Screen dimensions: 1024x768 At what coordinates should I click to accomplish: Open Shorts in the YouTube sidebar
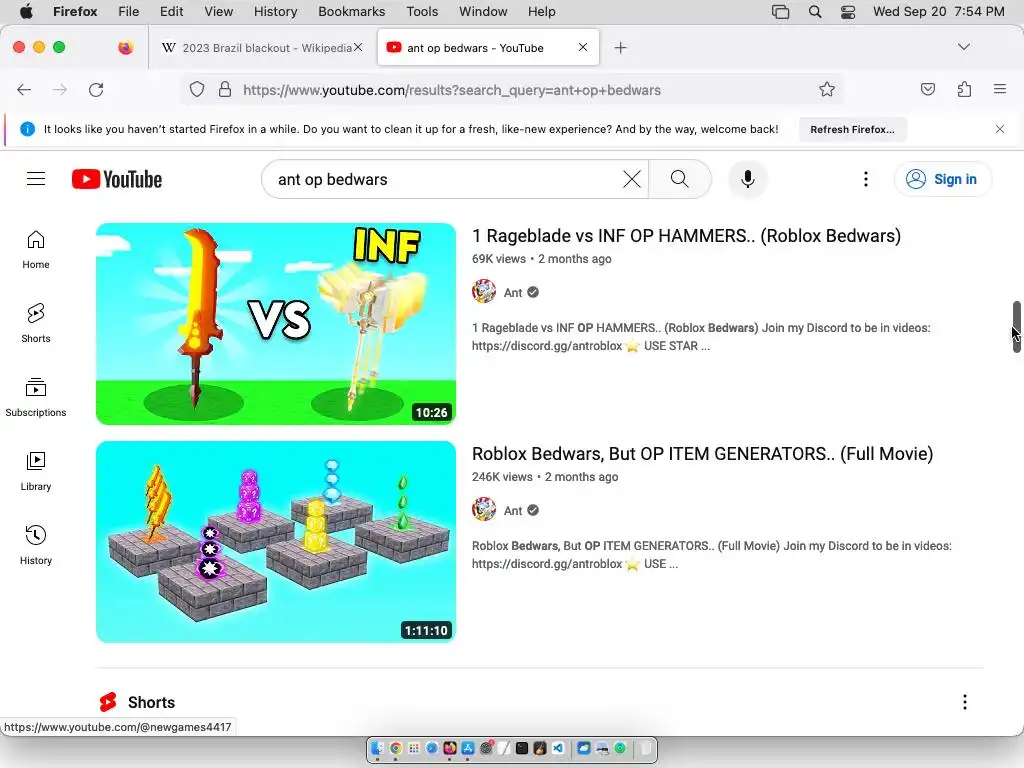tap(36, 324)
